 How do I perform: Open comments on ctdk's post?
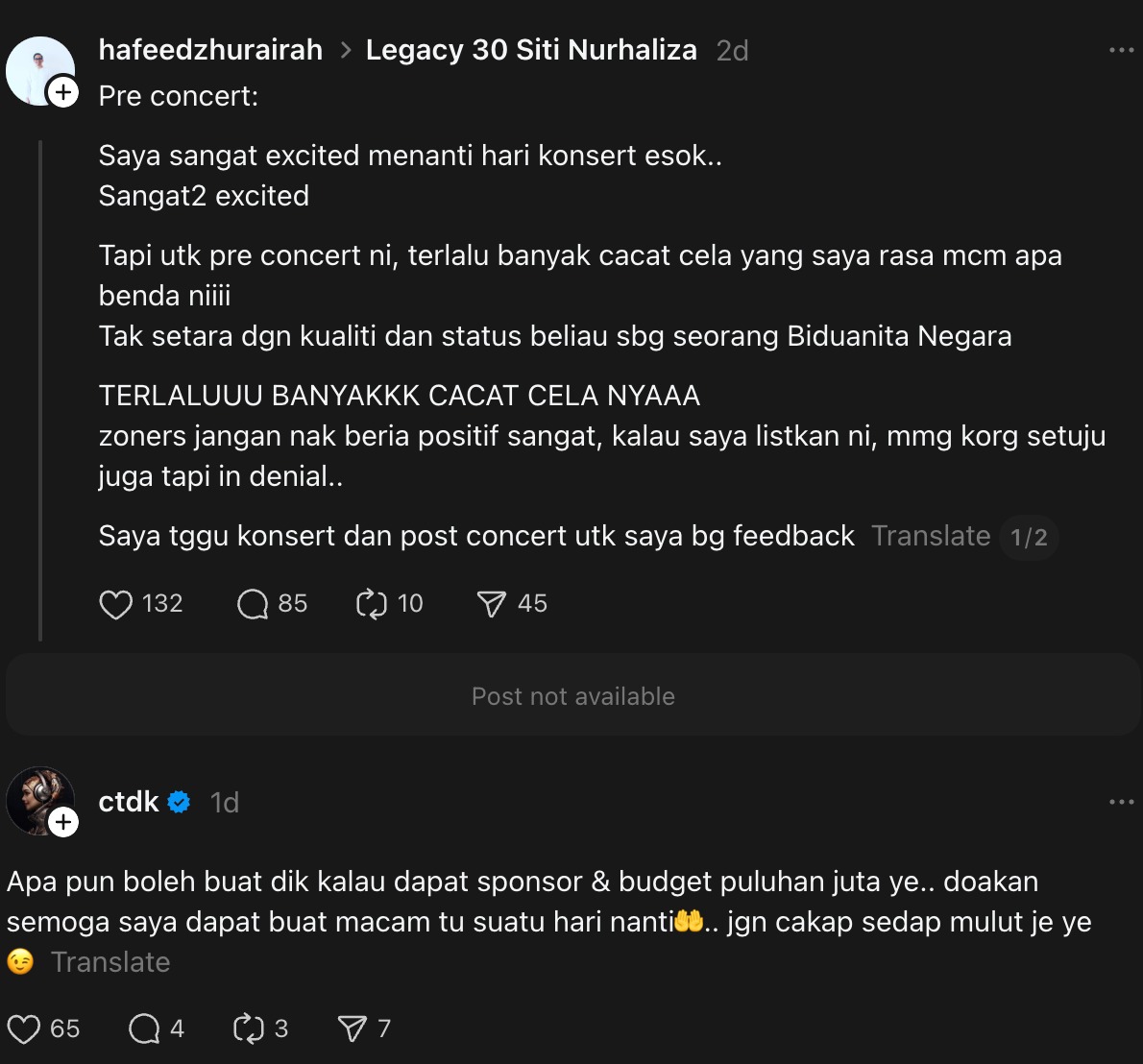pos(144,1029)
